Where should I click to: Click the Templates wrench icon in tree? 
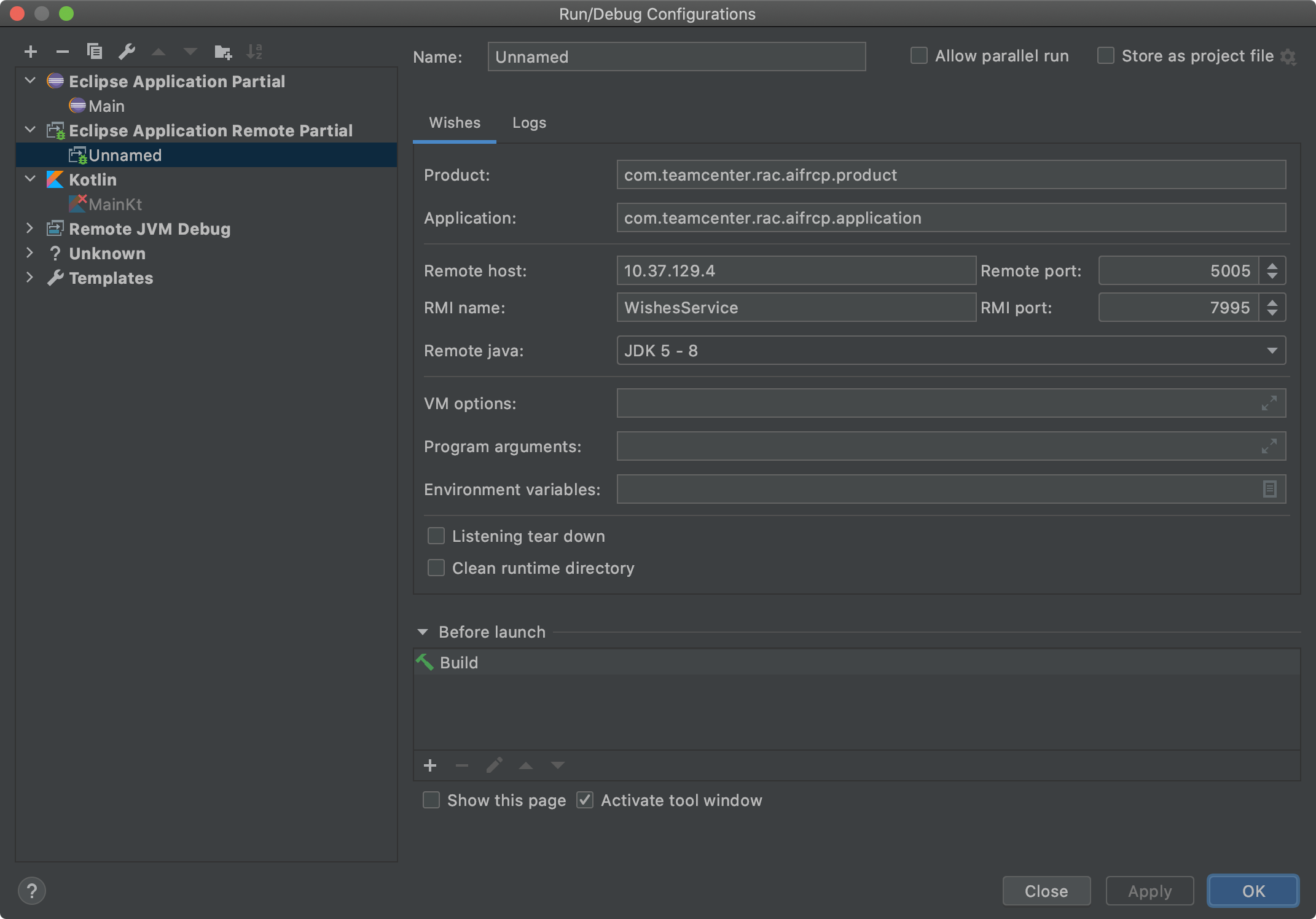[55, 278]
